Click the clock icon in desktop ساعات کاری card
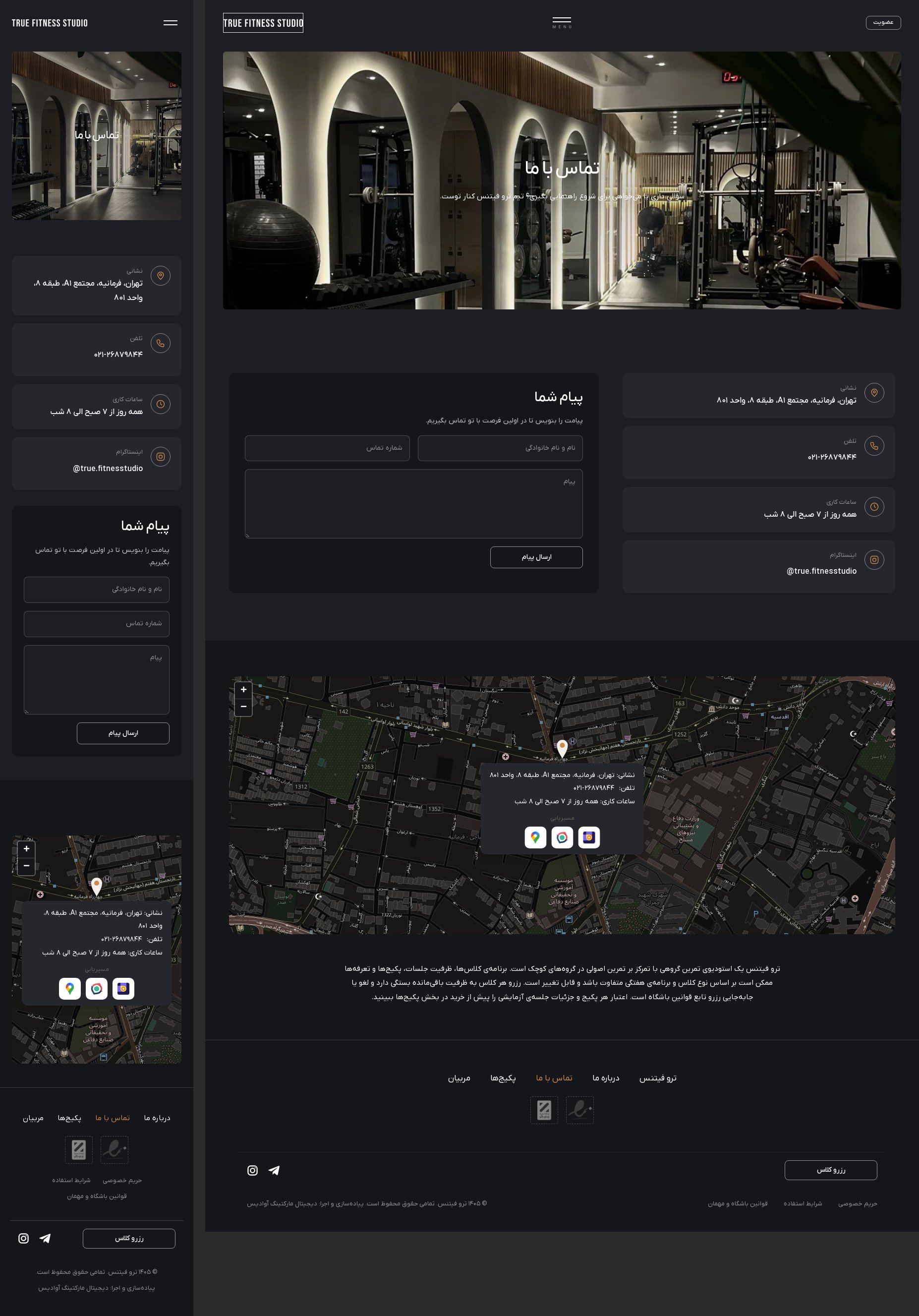The image size is (919, 1316). [874, 507]
